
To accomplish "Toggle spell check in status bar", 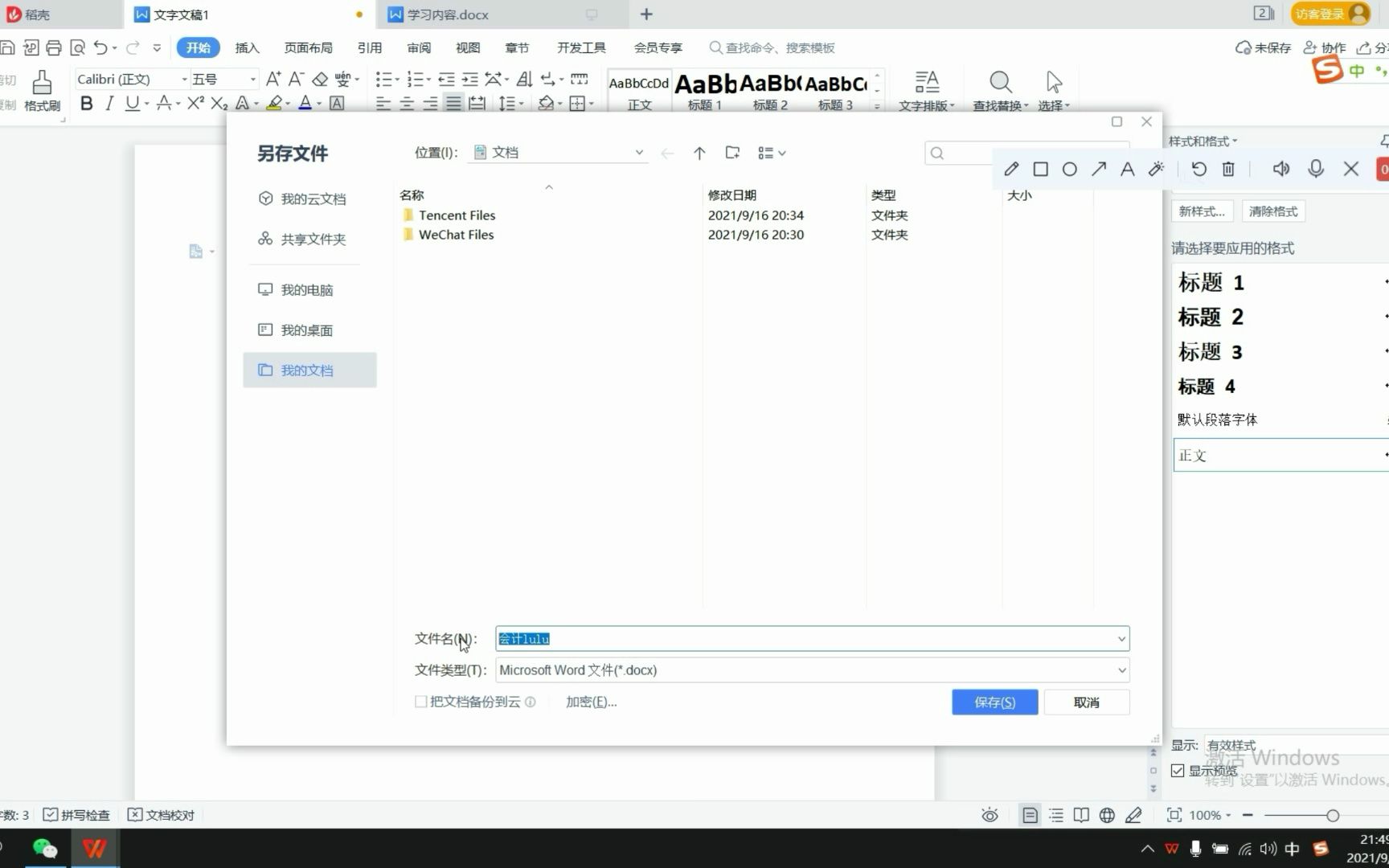I will click(76, 815).
